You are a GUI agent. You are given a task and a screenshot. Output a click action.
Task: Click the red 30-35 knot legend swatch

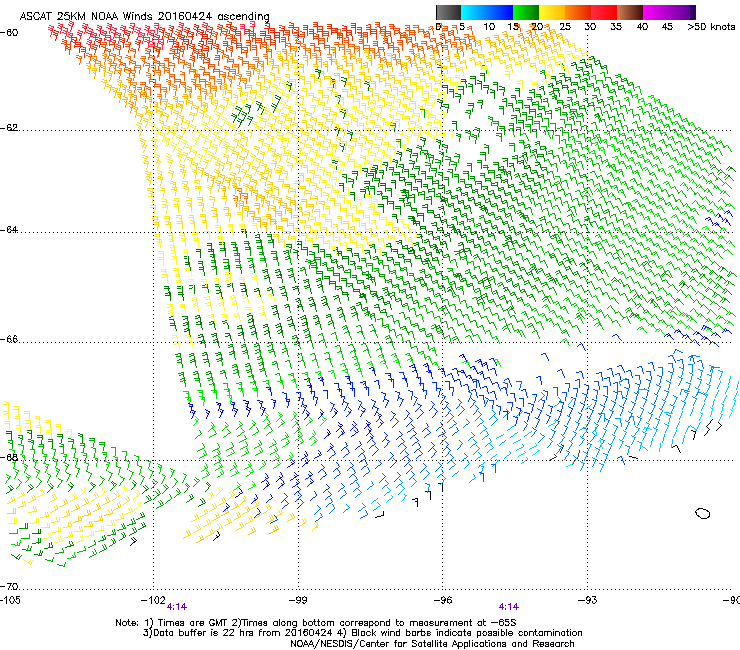point(604,12)
